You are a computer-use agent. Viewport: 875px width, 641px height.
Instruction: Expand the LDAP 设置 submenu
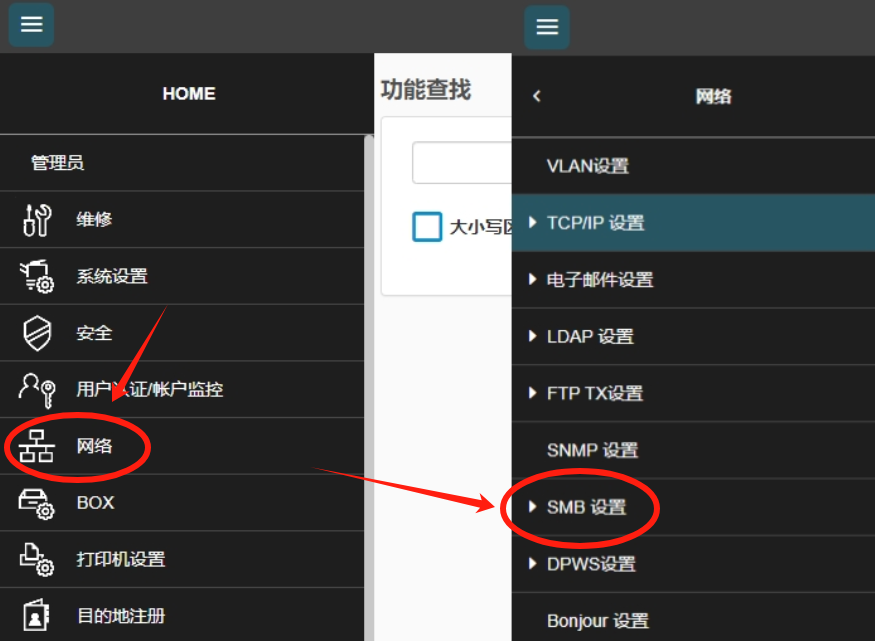533,337
